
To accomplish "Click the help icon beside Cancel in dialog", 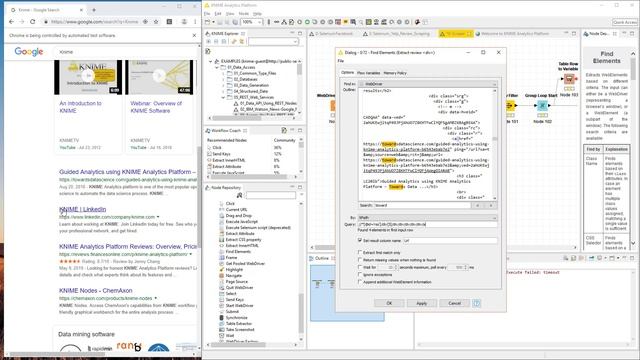I will tap(476, 303).
